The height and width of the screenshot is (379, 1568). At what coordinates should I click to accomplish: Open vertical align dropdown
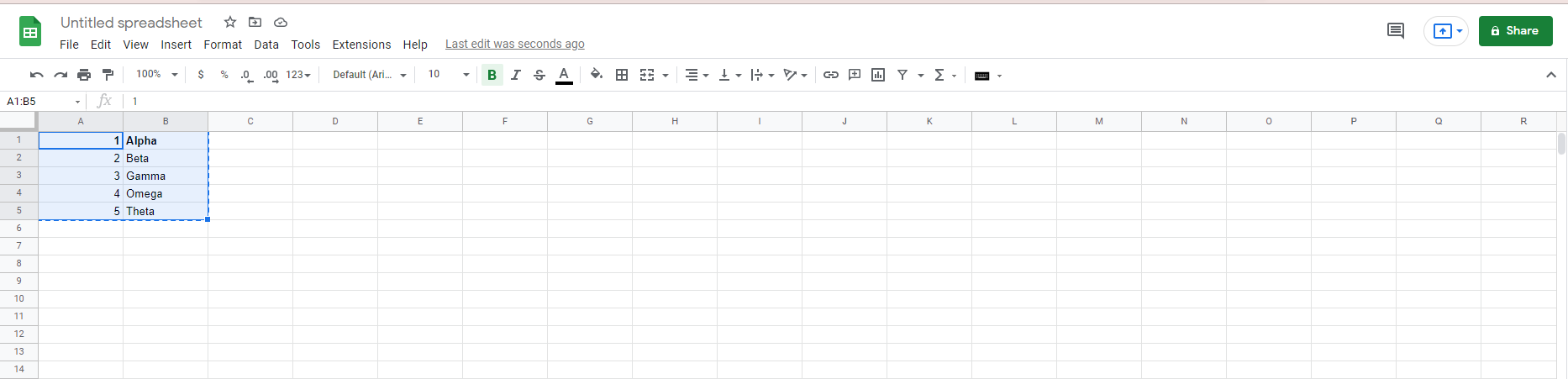point(729,75)
